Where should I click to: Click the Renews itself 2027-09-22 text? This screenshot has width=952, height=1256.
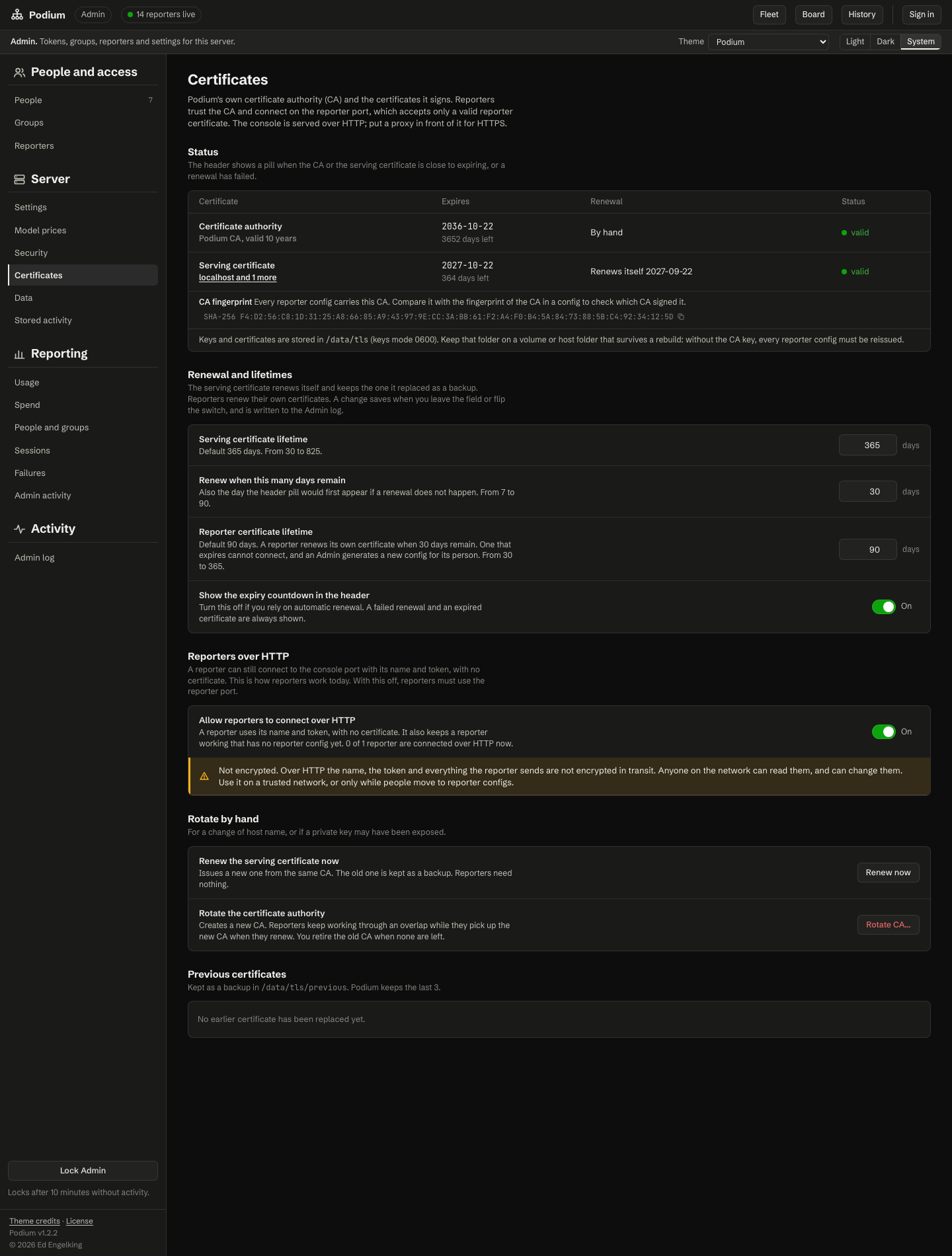click(x=641, y=272)
